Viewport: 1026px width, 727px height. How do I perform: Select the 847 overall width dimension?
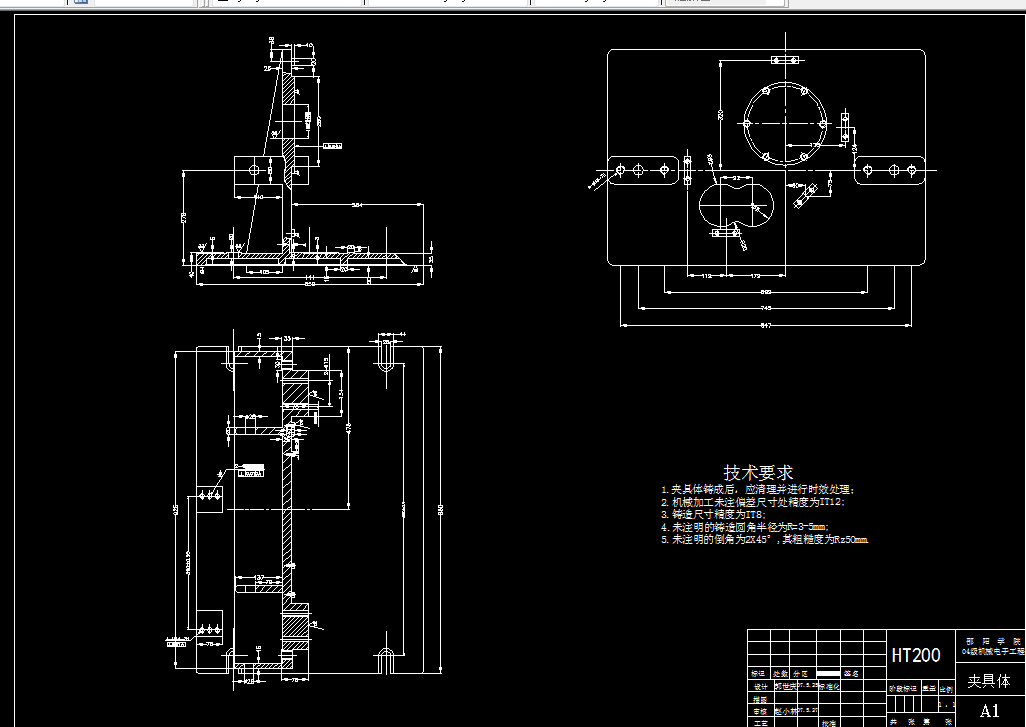point(765,325)
